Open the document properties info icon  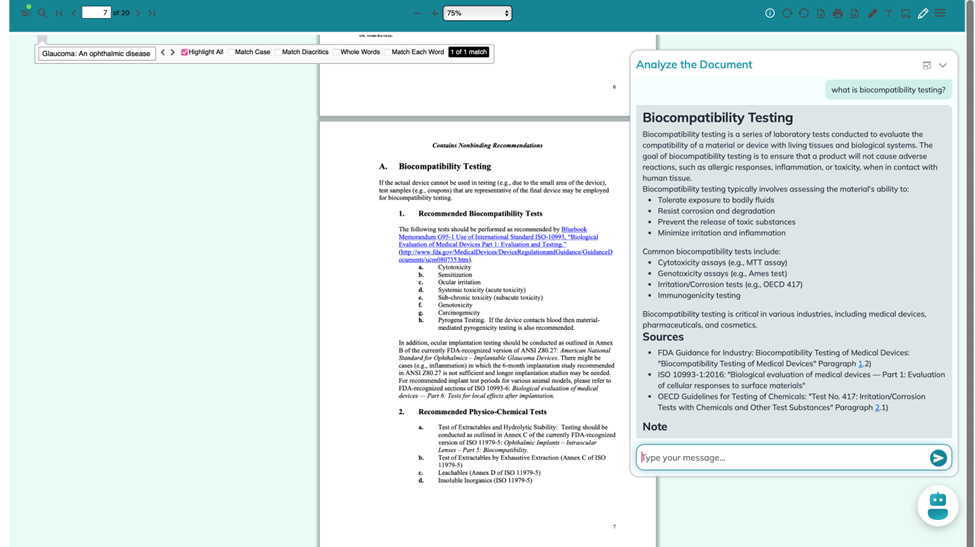point(770,13)
